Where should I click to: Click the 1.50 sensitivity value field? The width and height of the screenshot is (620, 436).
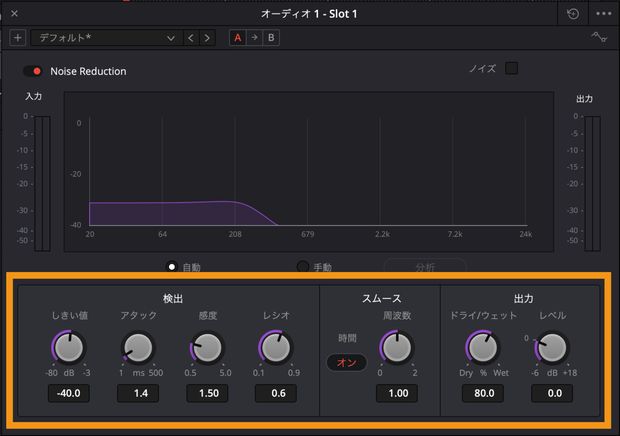(207, 393)
